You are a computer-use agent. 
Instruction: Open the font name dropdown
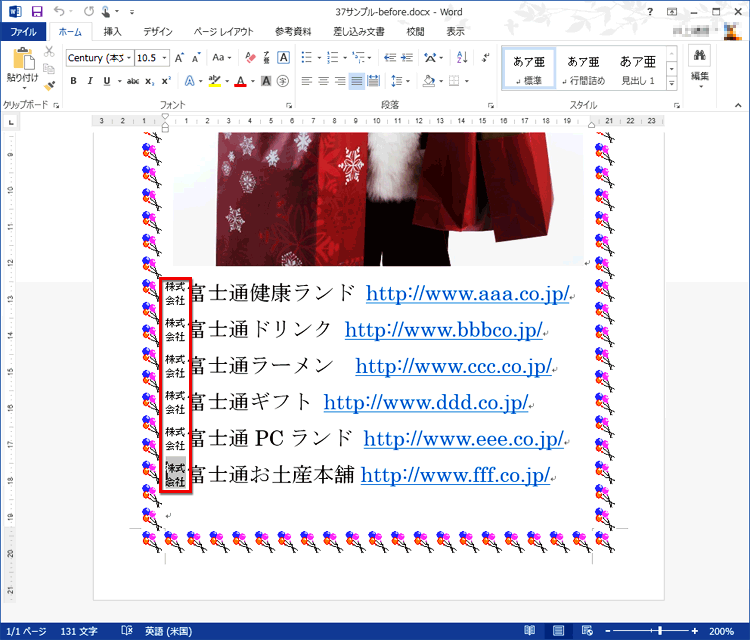pos(129,58)
